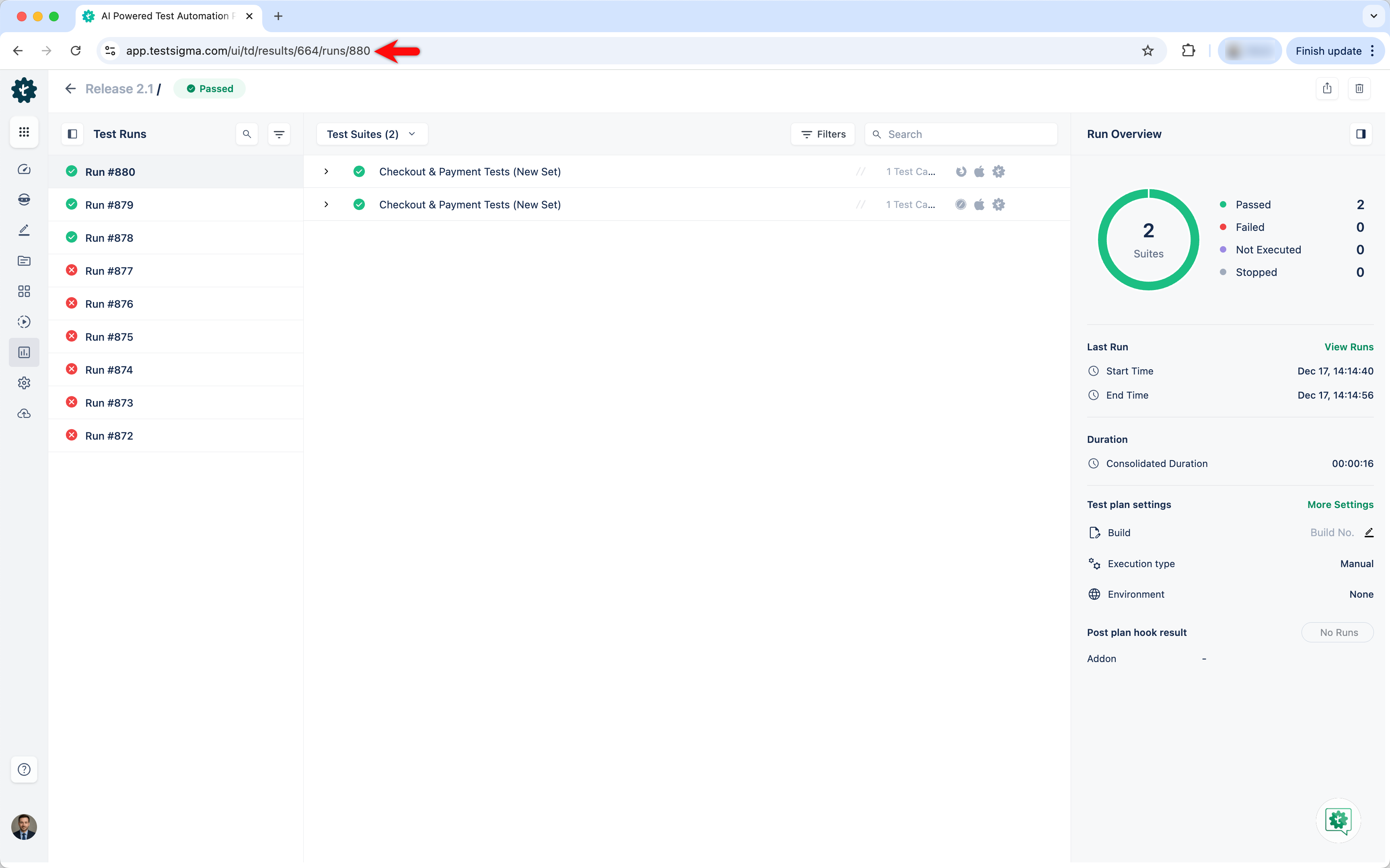
Task: Open More Settings in Test plan settings
Action: coord(1341,504)
